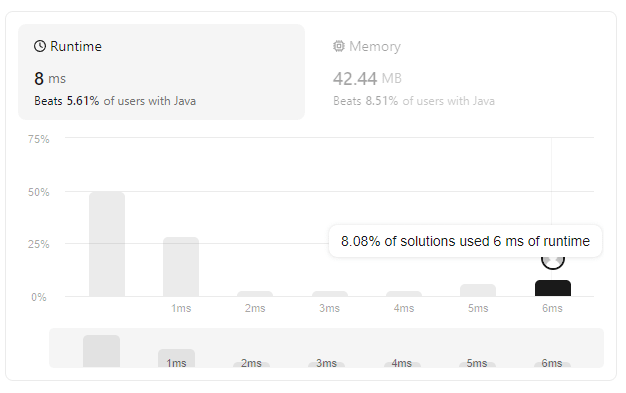The height and width of the screenshot is (393, 626).
Task: Click the Beats 5.61% of users text
Action: click(x=115, y=101)
